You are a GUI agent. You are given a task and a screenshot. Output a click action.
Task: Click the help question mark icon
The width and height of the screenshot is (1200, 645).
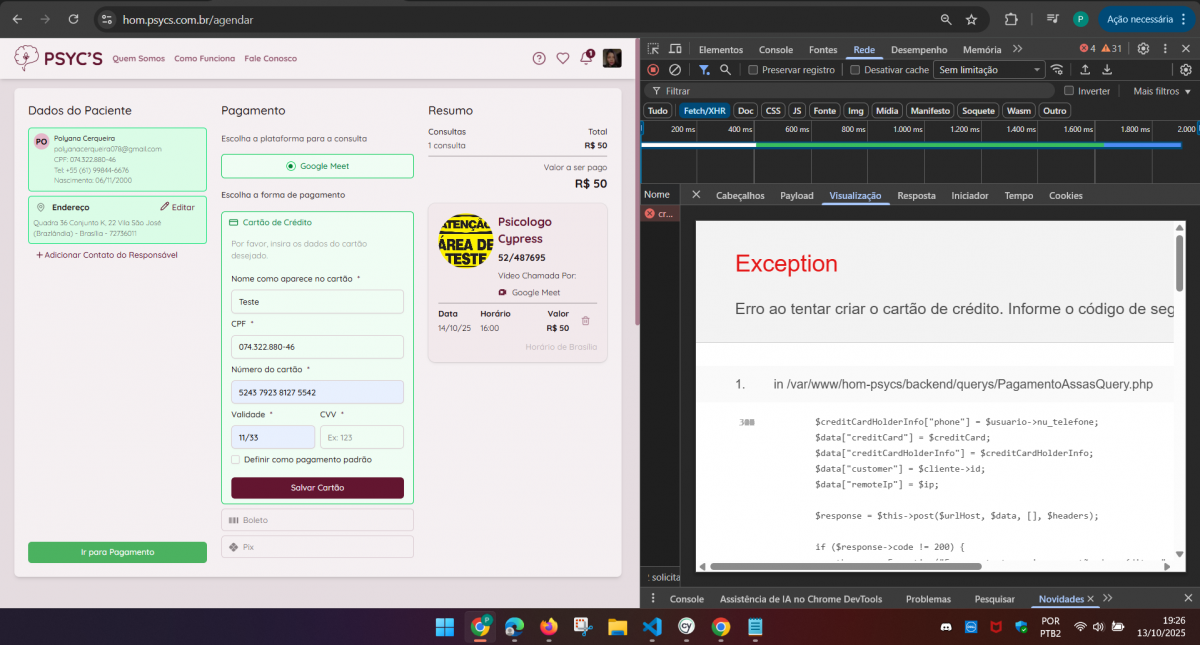tap(539, 59)
